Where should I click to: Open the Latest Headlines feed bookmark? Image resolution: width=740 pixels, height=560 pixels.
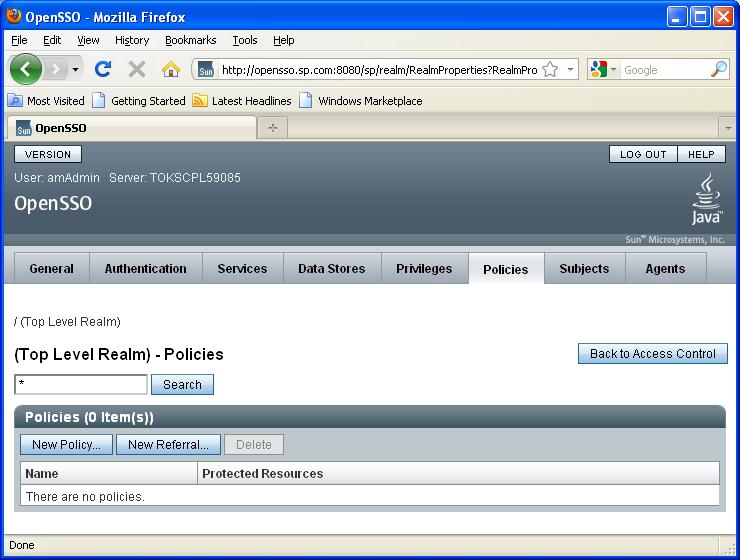(242, 101)
